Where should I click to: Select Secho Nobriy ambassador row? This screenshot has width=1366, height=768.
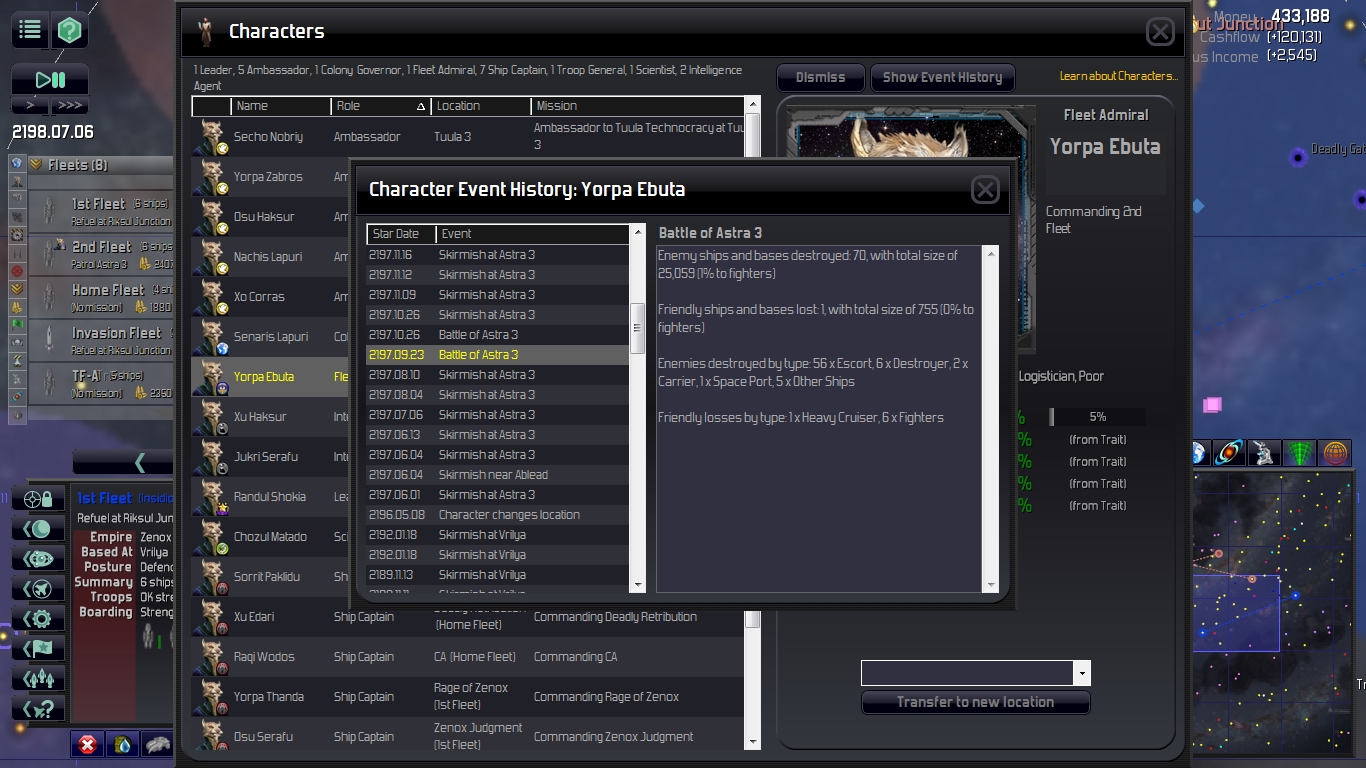point(468,137)
